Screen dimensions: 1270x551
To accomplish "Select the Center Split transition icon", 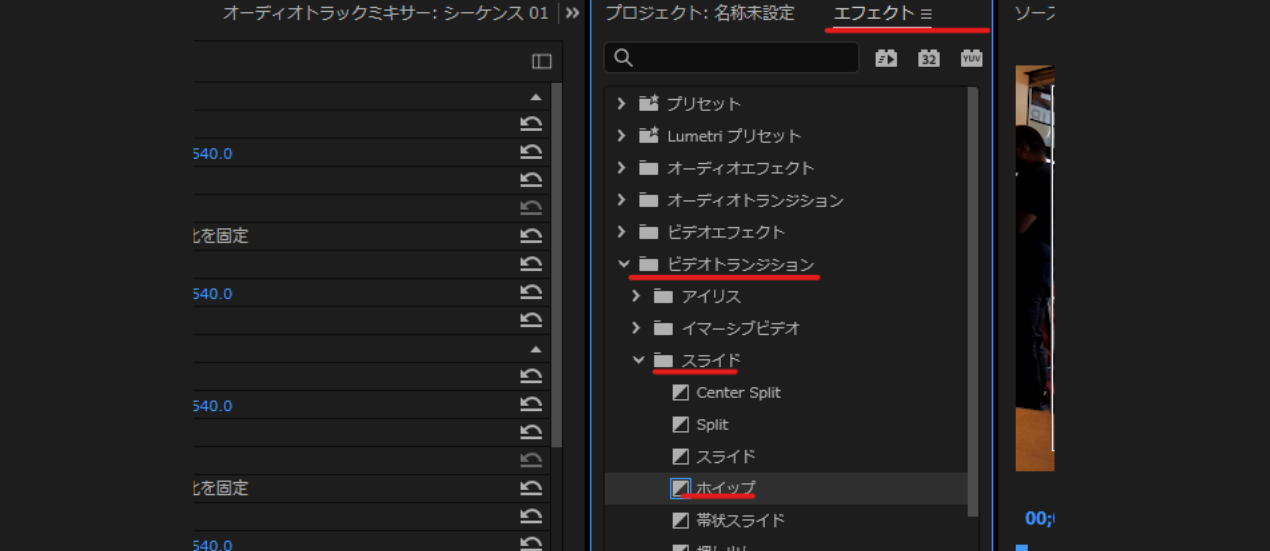I will point(681,393).
